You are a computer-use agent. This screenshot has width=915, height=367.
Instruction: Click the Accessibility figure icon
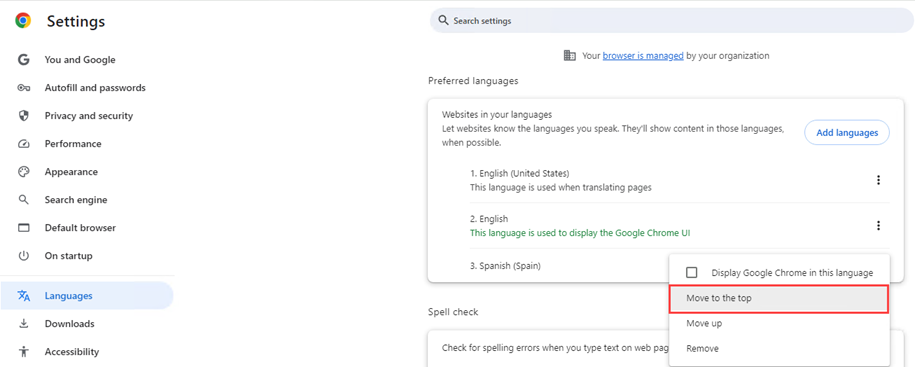(23, 351)
